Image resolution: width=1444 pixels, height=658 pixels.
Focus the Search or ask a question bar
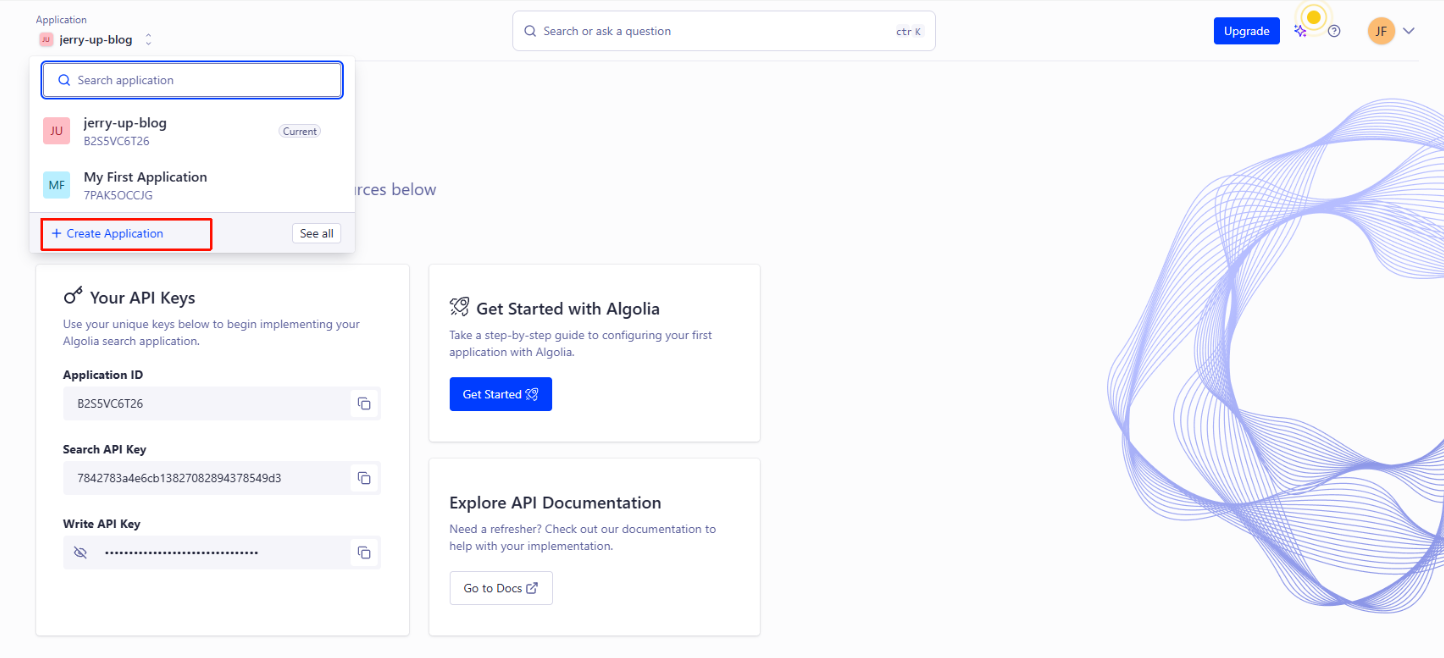click(724, 31)
